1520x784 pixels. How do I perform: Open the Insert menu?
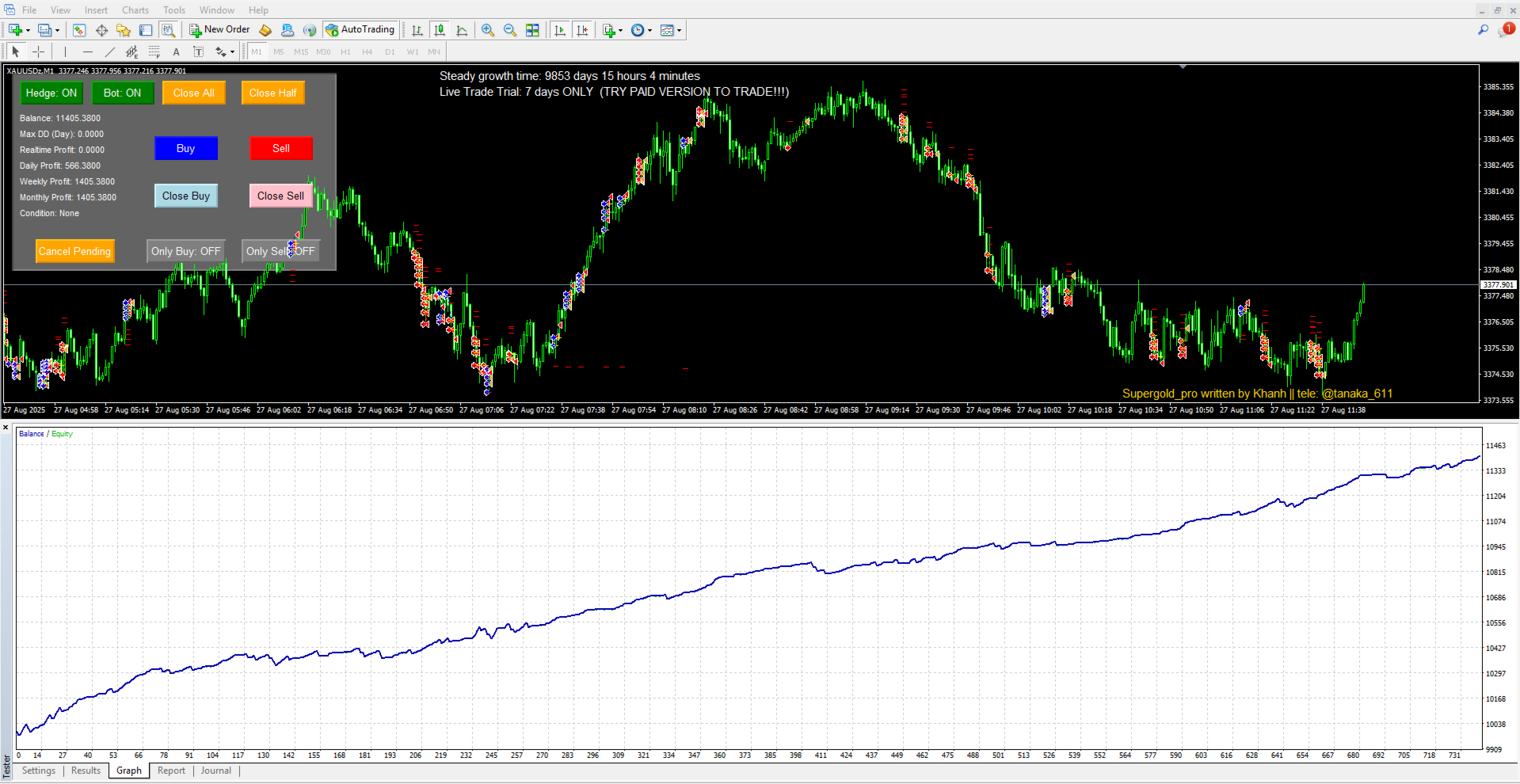[x=96, y=10]
